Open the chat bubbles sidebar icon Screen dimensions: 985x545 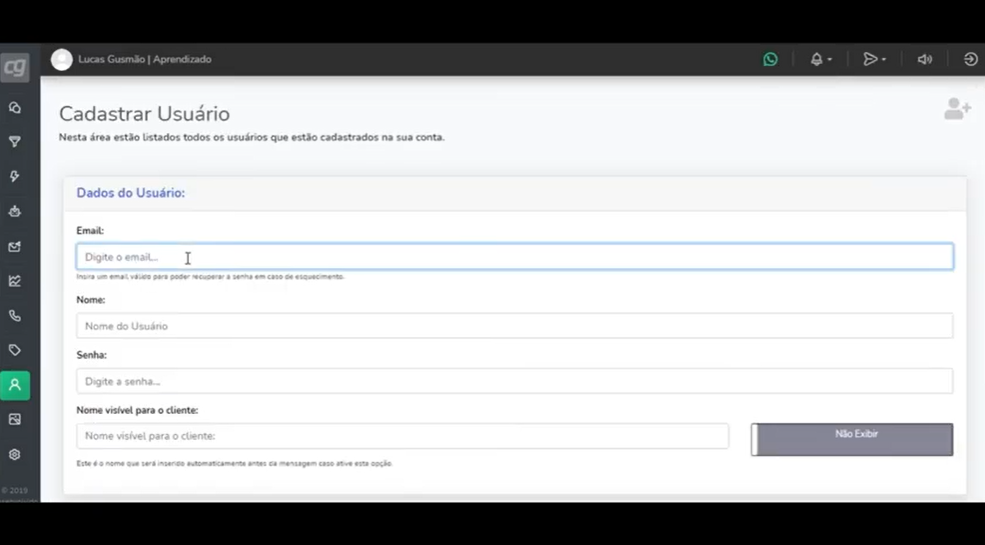click(14, 108)
